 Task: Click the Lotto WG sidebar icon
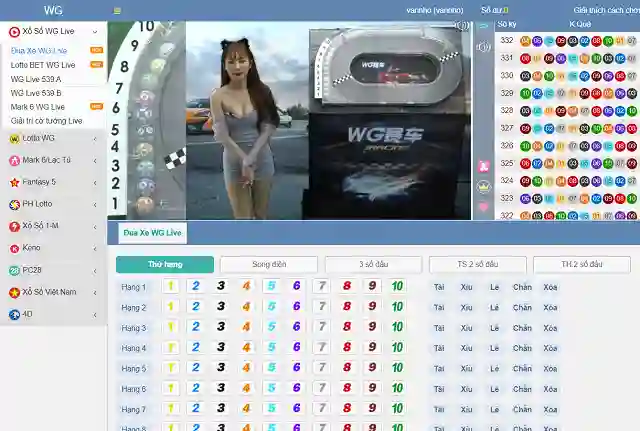tap(15, 139)
